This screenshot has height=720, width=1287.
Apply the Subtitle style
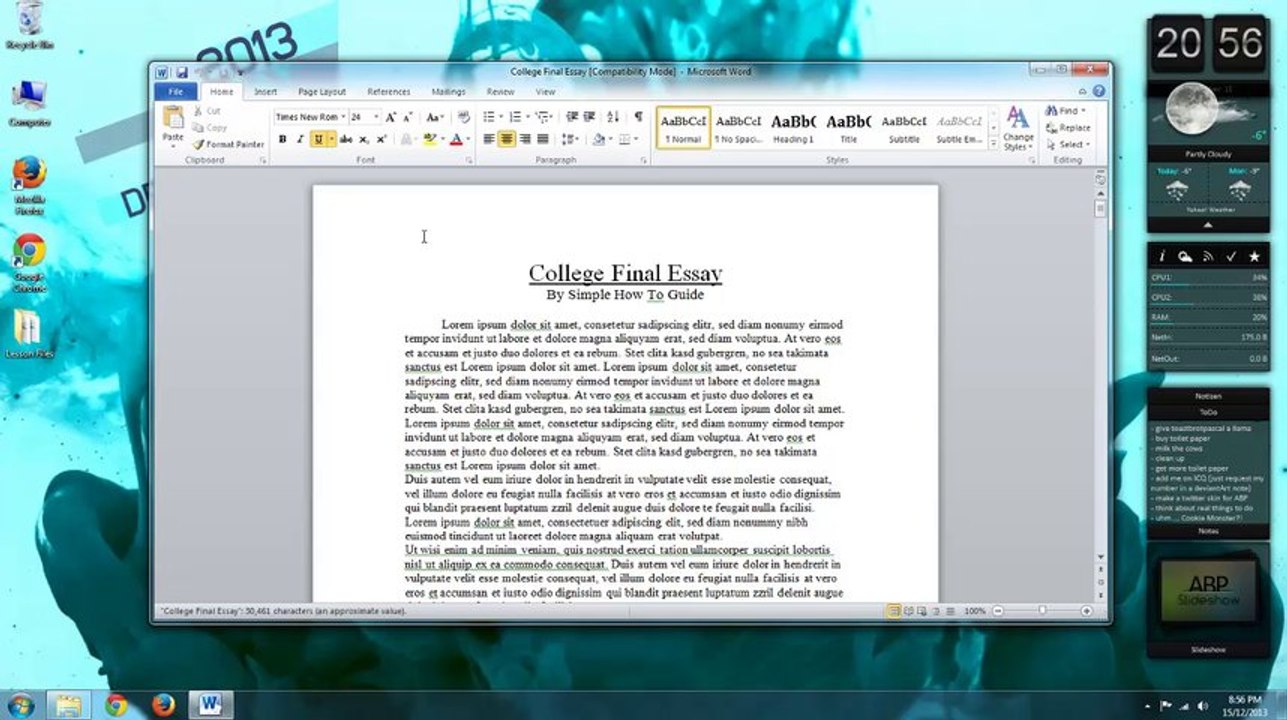pos(904,127)
